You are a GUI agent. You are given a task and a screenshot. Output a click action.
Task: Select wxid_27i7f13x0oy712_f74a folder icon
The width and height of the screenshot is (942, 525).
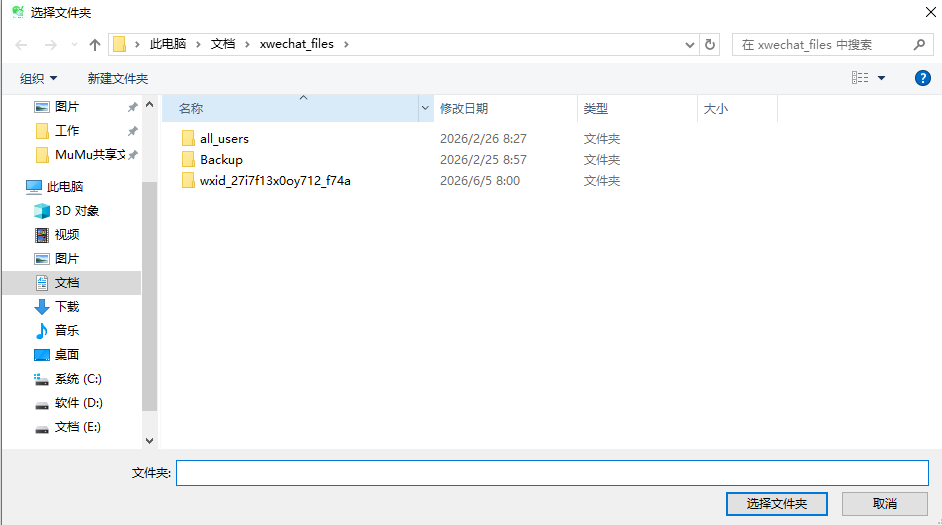click(188, 181)
